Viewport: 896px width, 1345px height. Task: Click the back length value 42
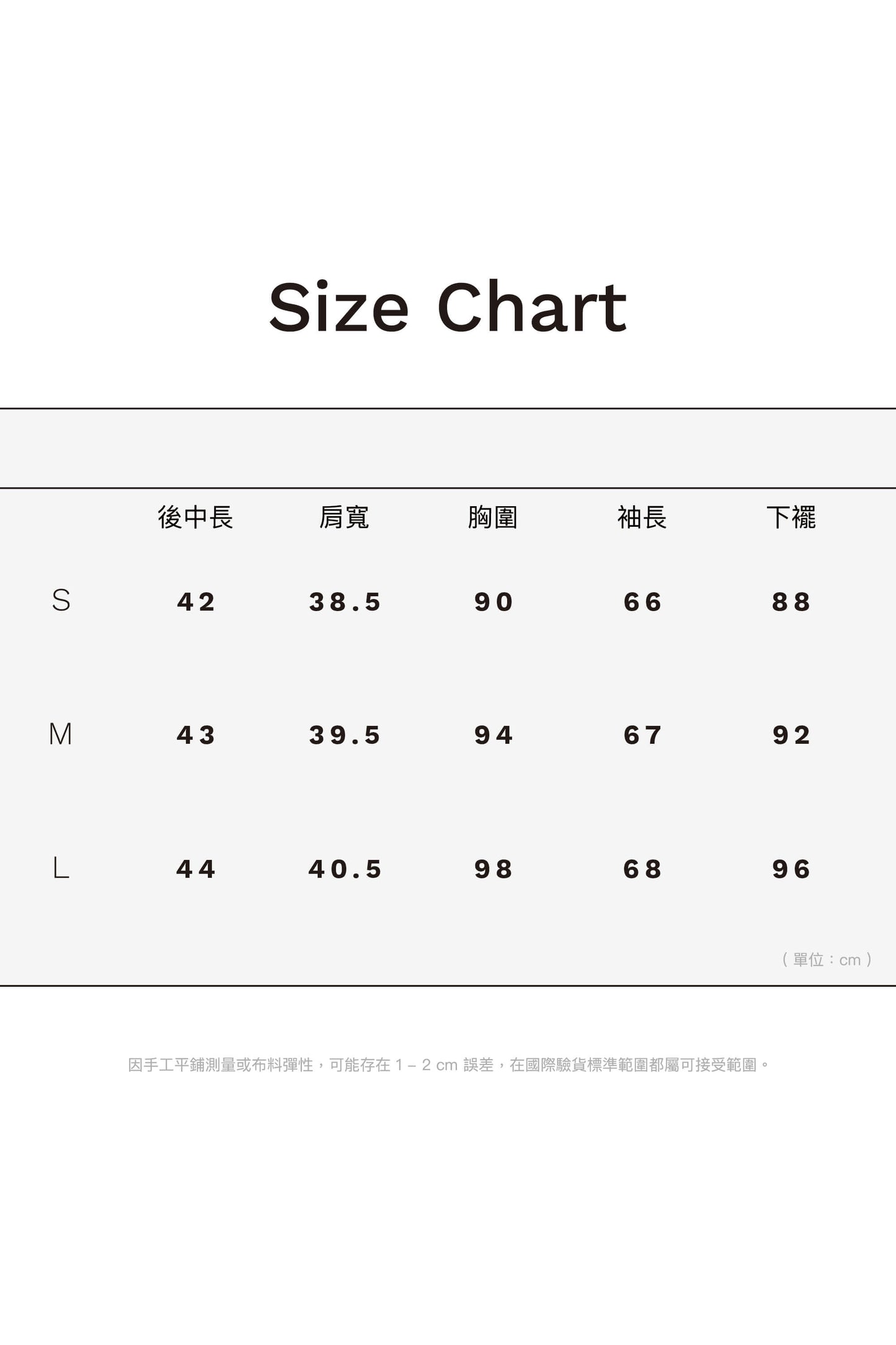coord(196,602)
